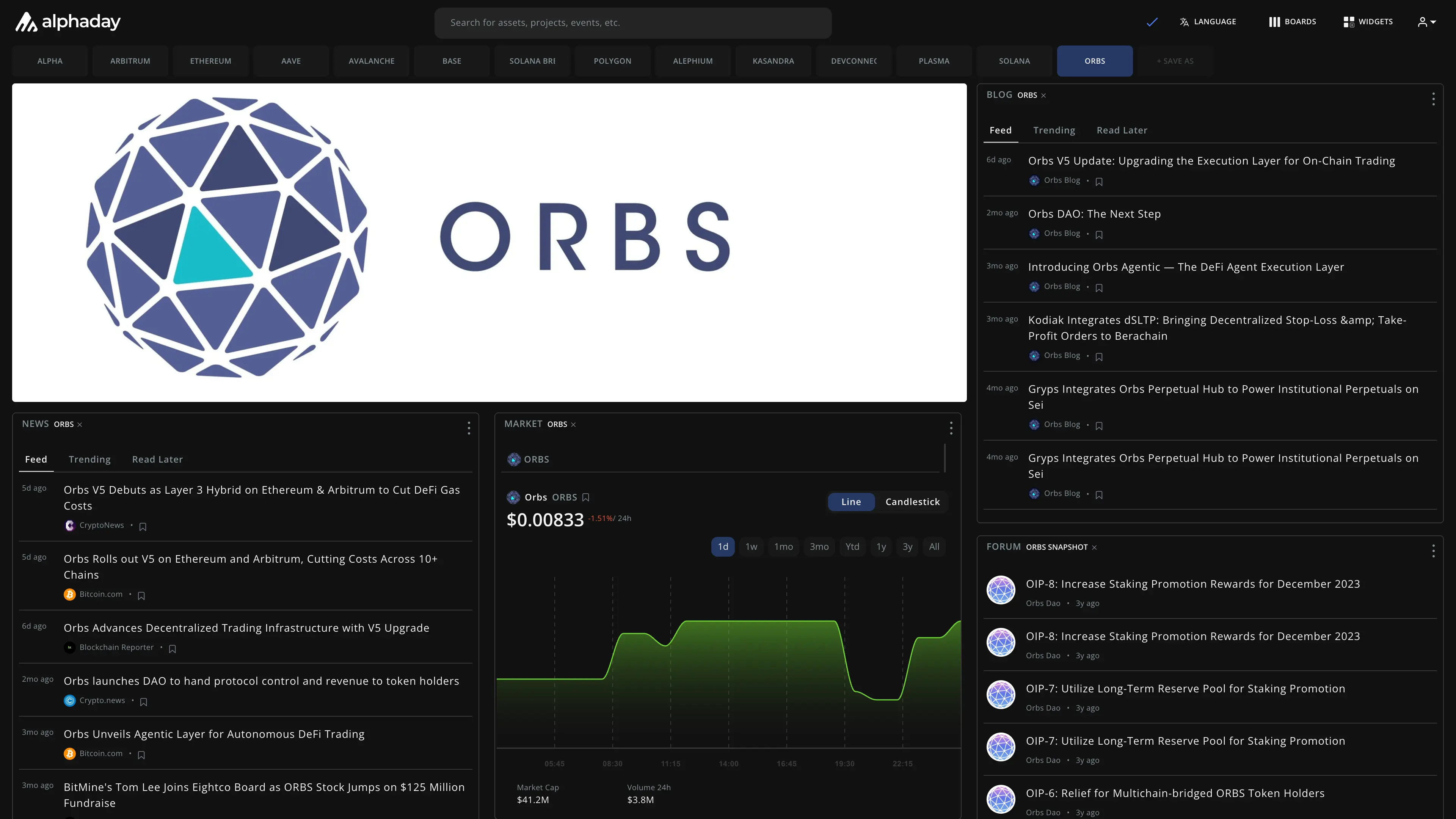1456x819 pixels.
Task: Remove the ORBS tag from Blog widget
Action: coord(1043,96)
